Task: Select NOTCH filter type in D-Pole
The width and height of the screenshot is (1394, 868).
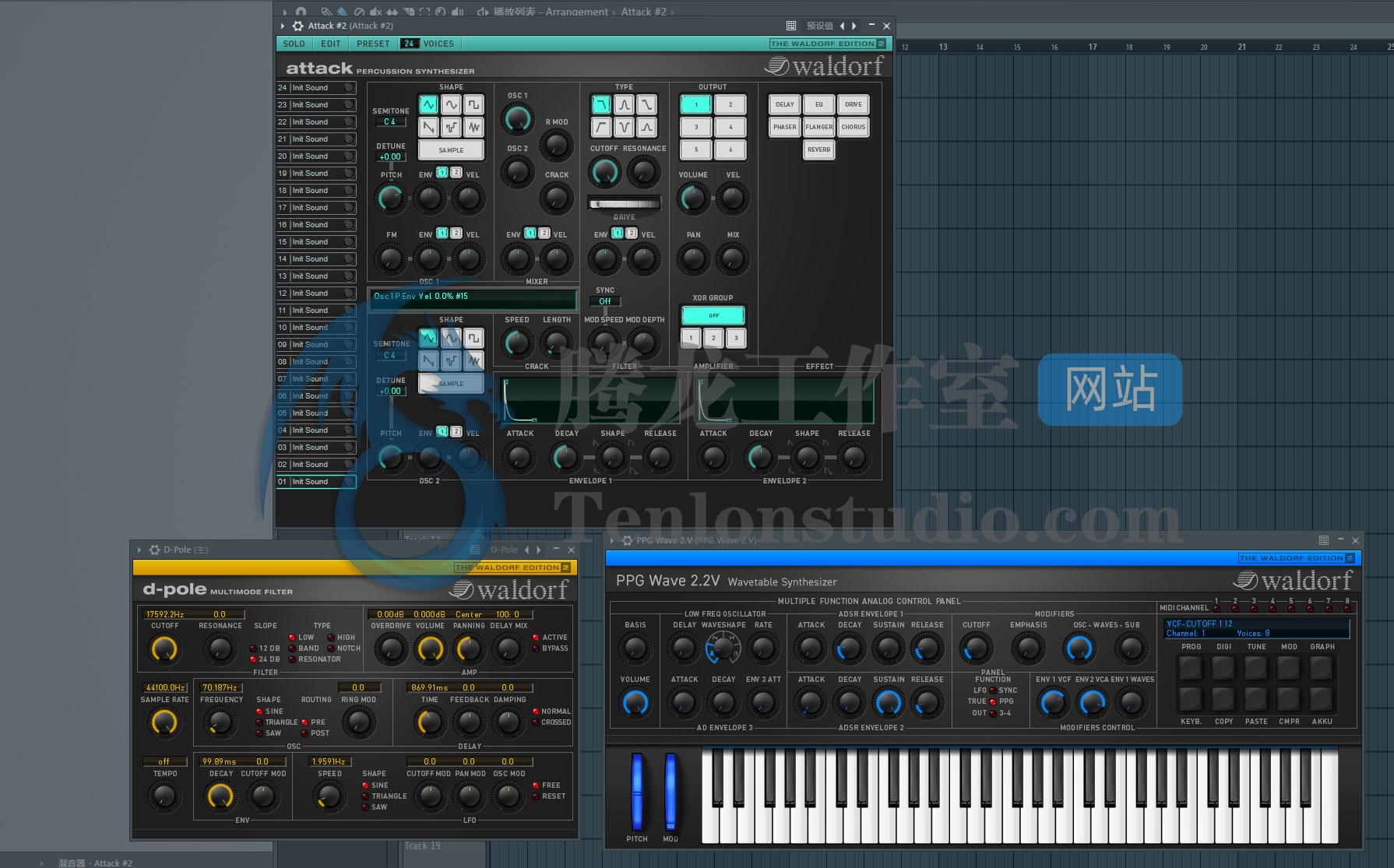Action: (x=343, y=648)
